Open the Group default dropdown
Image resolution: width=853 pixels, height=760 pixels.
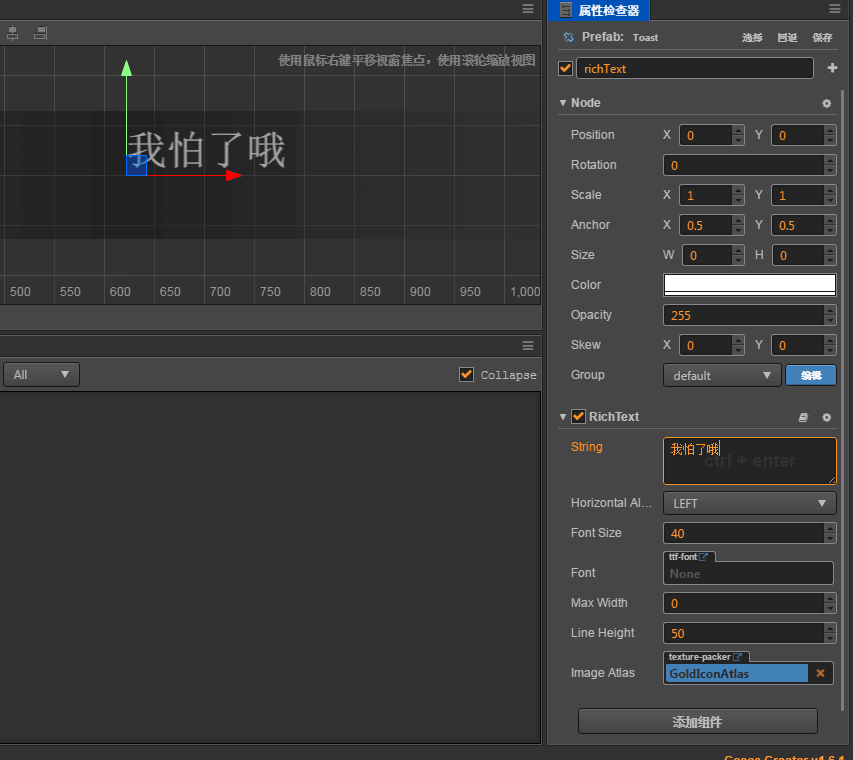[722, 375]
